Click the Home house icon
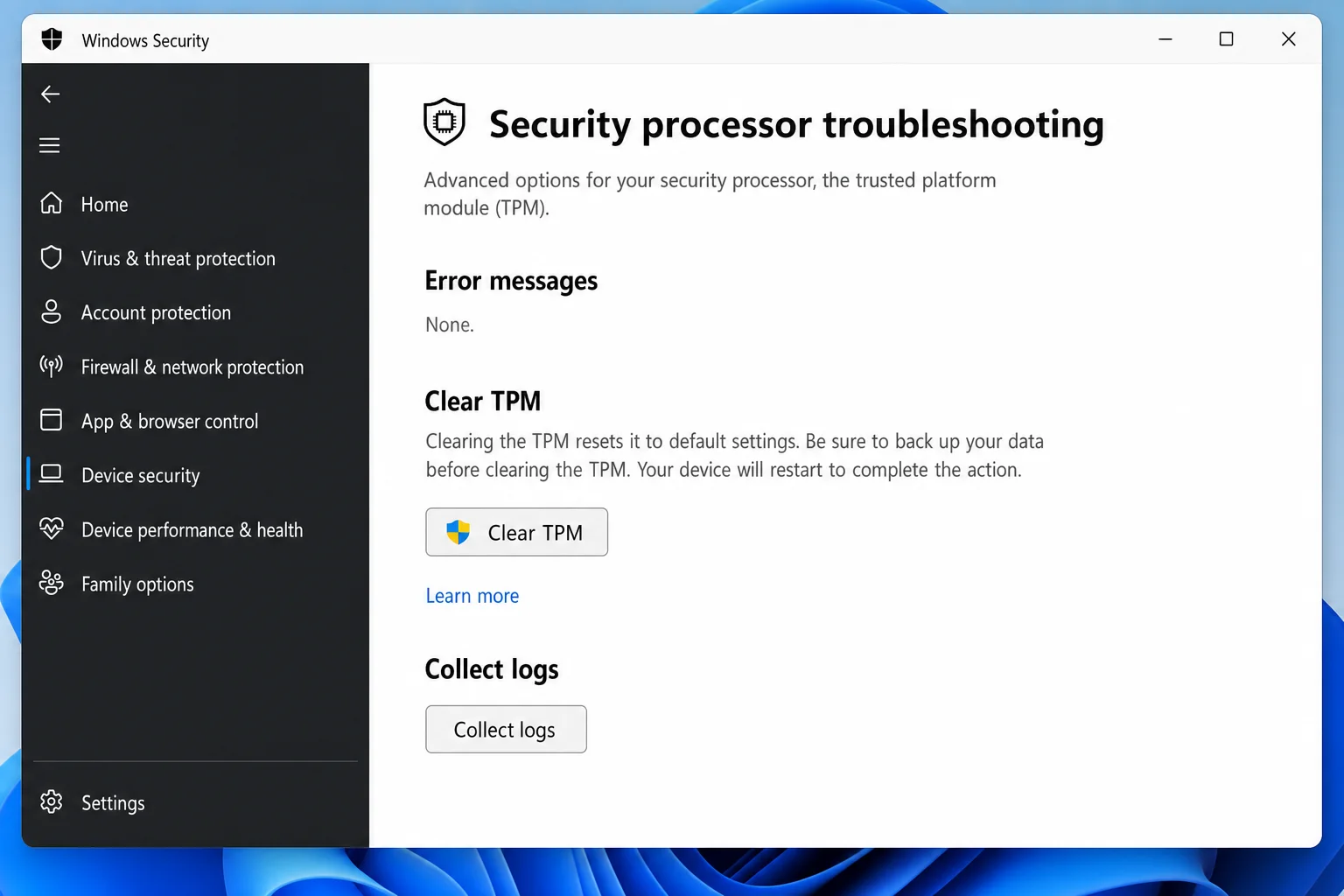The image size is (1344, 896). [x=52, y=203]
